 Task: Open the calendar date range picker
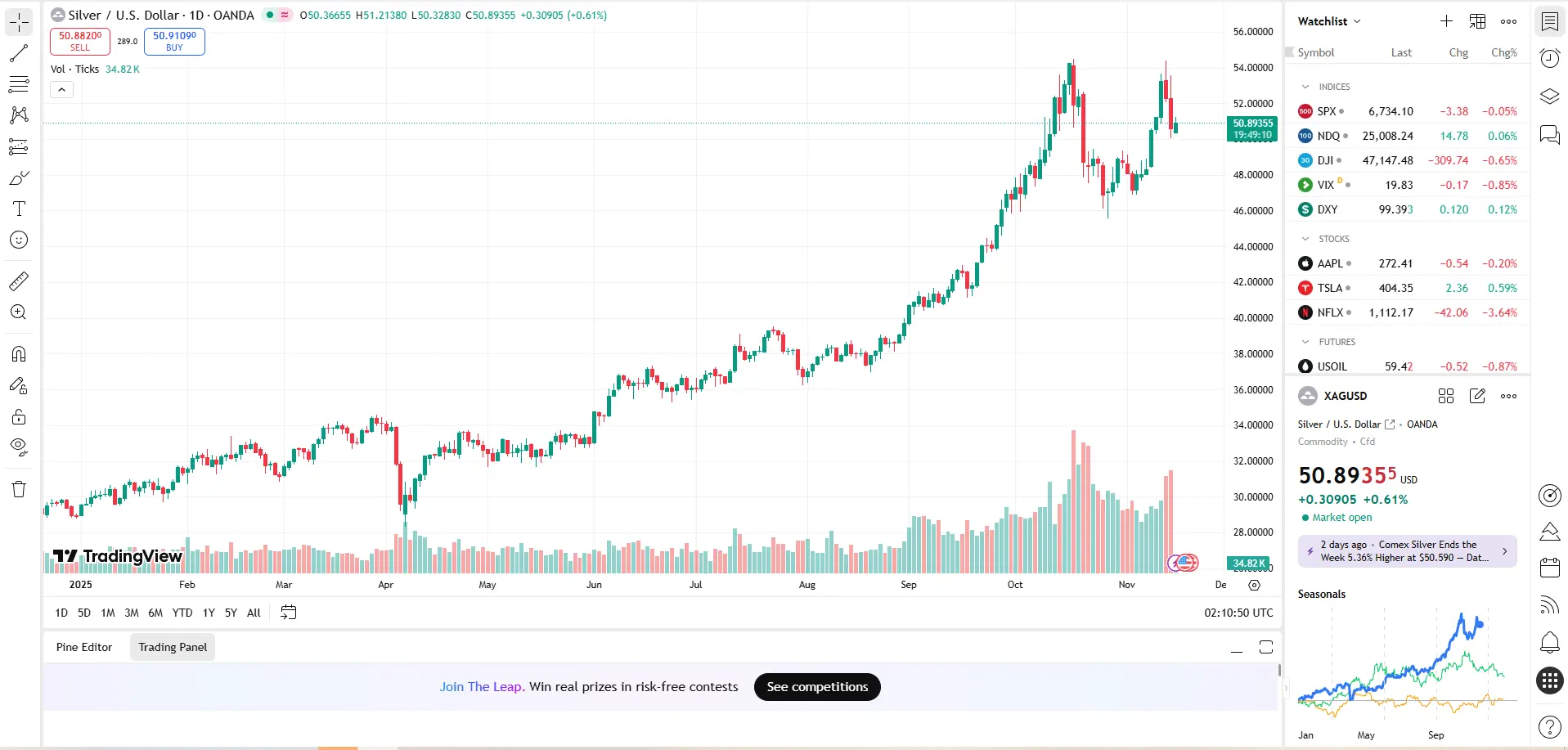(x=289, y=613)
